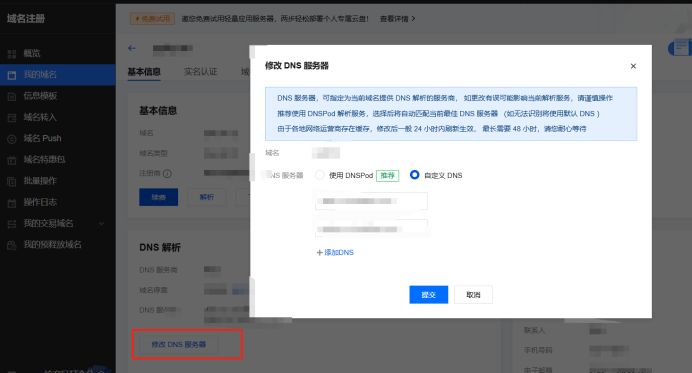Click the 域名转入 sidebar icon
692x373 pixels.
tap(12, 118)
